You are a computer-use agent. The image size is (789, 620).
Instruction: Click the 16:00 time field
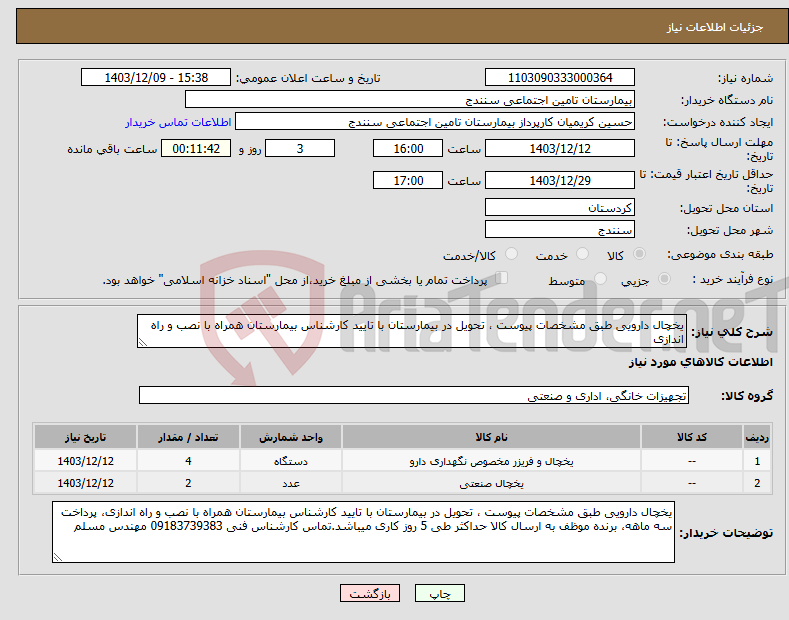click(408, 148)
